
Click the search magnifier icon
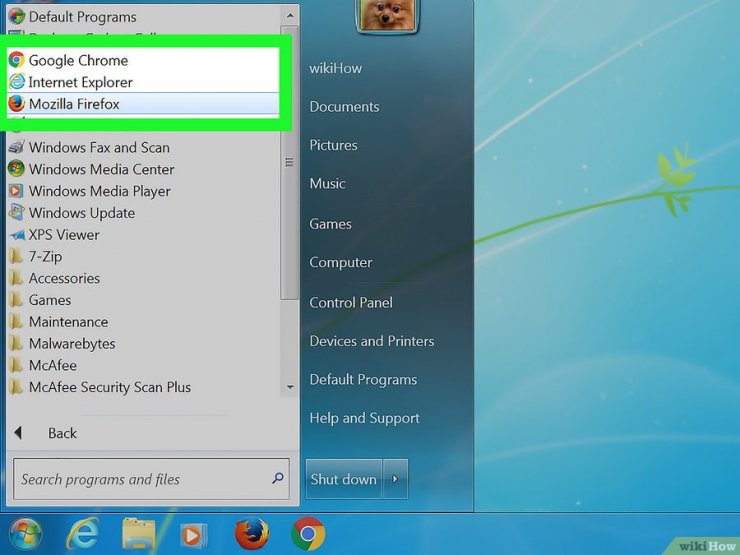[x=278, y=479]
